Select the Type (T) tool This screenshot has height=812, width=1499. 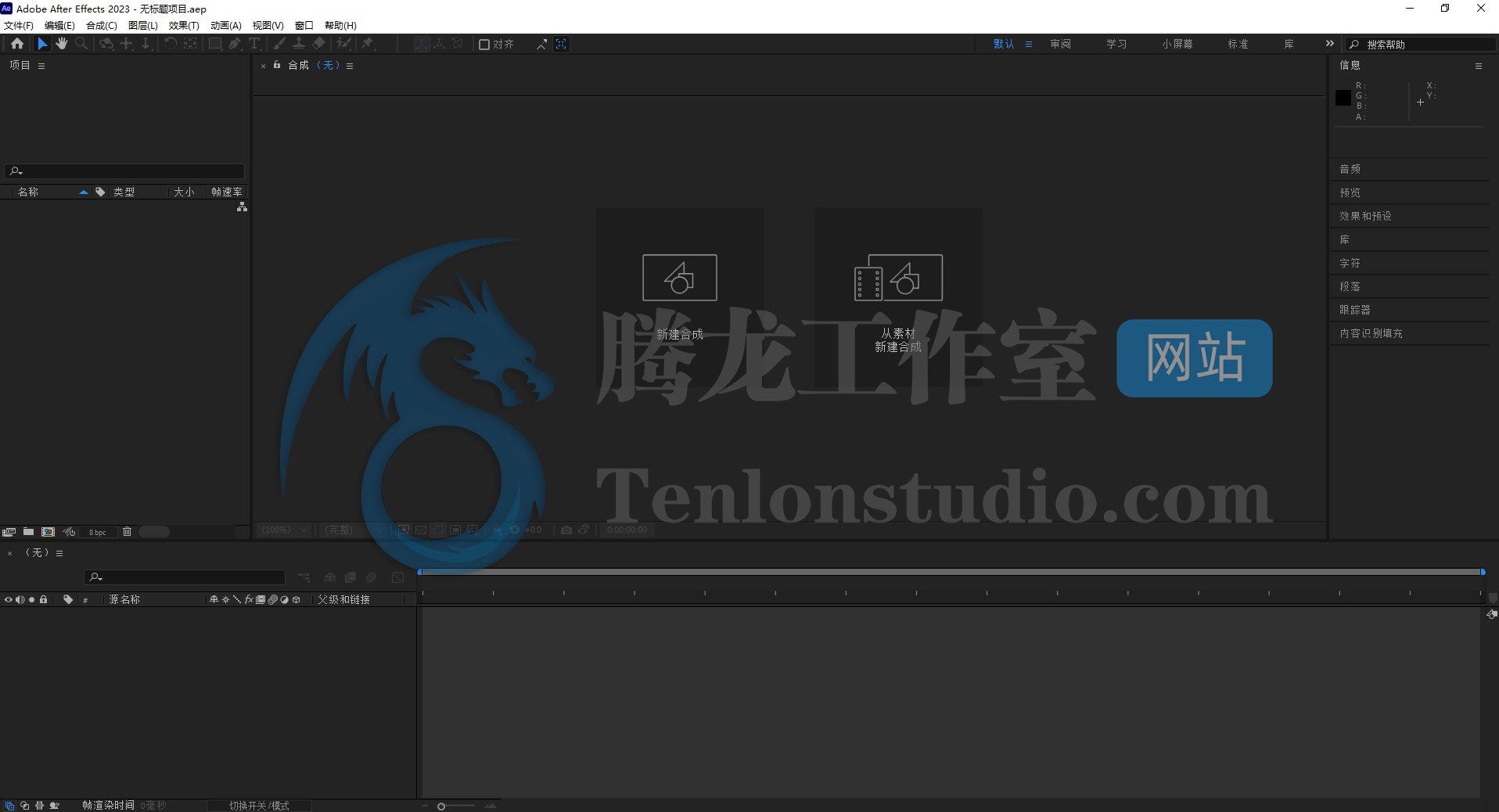(x=254, y=44)
